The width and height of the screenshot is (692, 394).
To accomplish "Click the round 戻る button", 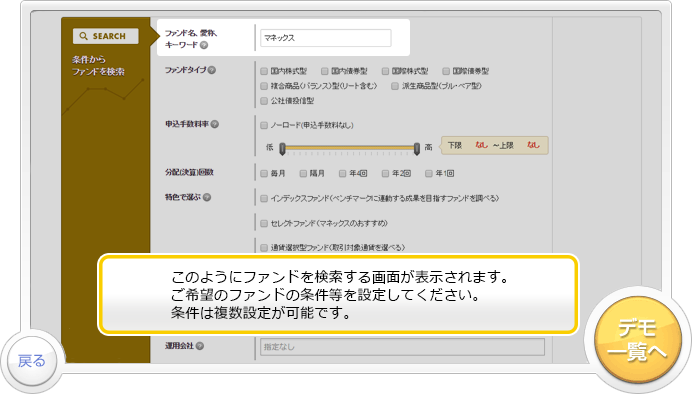I will pyautogui.click(x=32, y=361).
